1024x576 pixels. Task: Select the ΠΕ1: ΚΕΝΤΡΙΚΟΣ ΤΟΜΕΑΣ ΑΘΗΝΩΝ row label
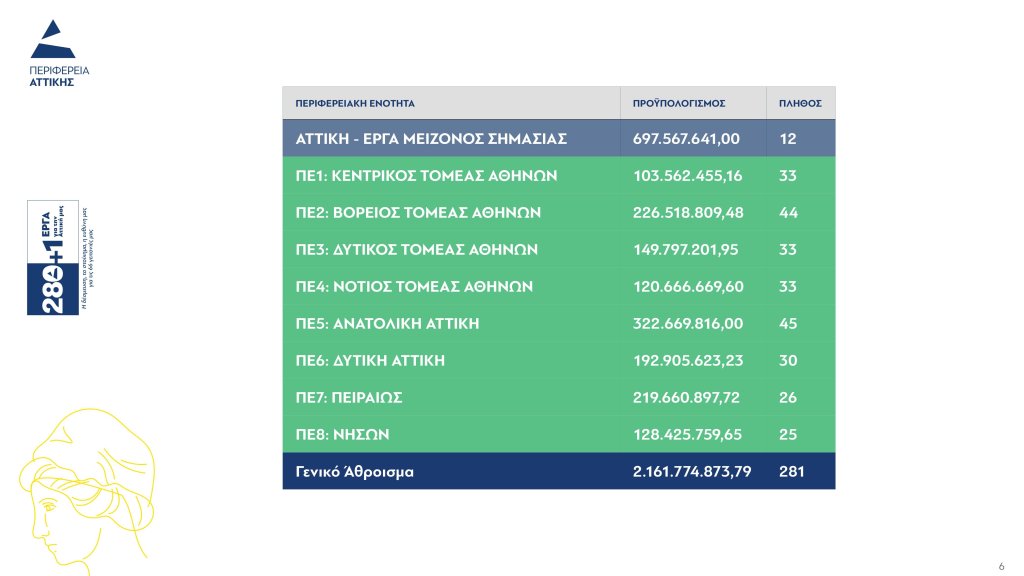click(426, 176)
